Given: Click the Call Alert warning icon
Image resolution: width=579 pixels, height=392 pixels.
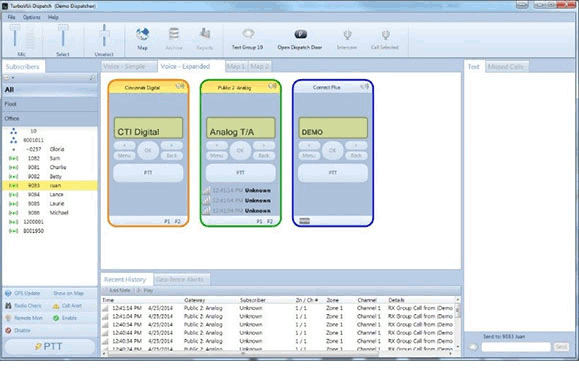Looking at the screenshot, I should [x=56, y=306].
